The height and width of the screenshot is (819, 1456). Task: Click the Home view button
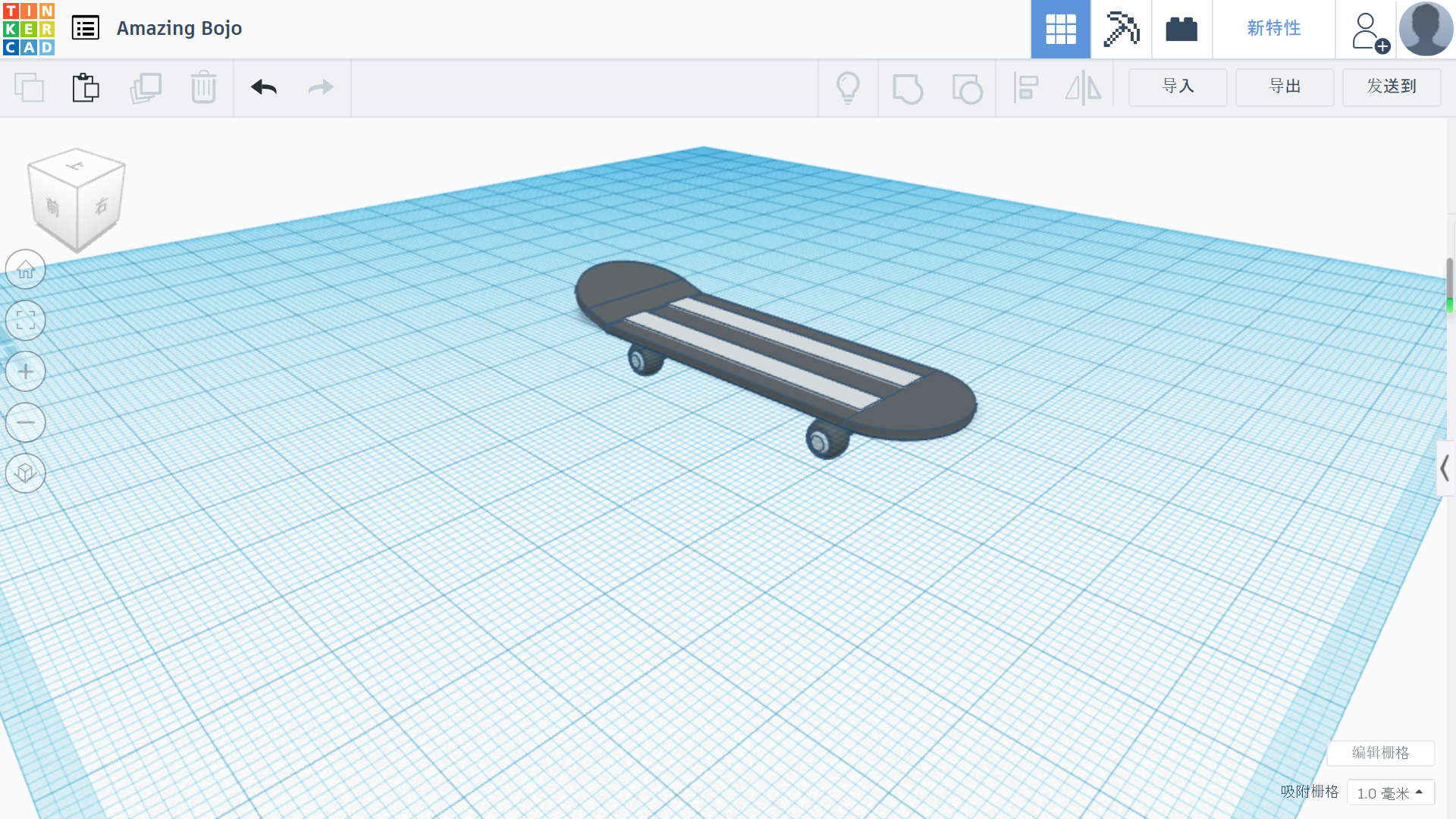(x=26, y=270)
